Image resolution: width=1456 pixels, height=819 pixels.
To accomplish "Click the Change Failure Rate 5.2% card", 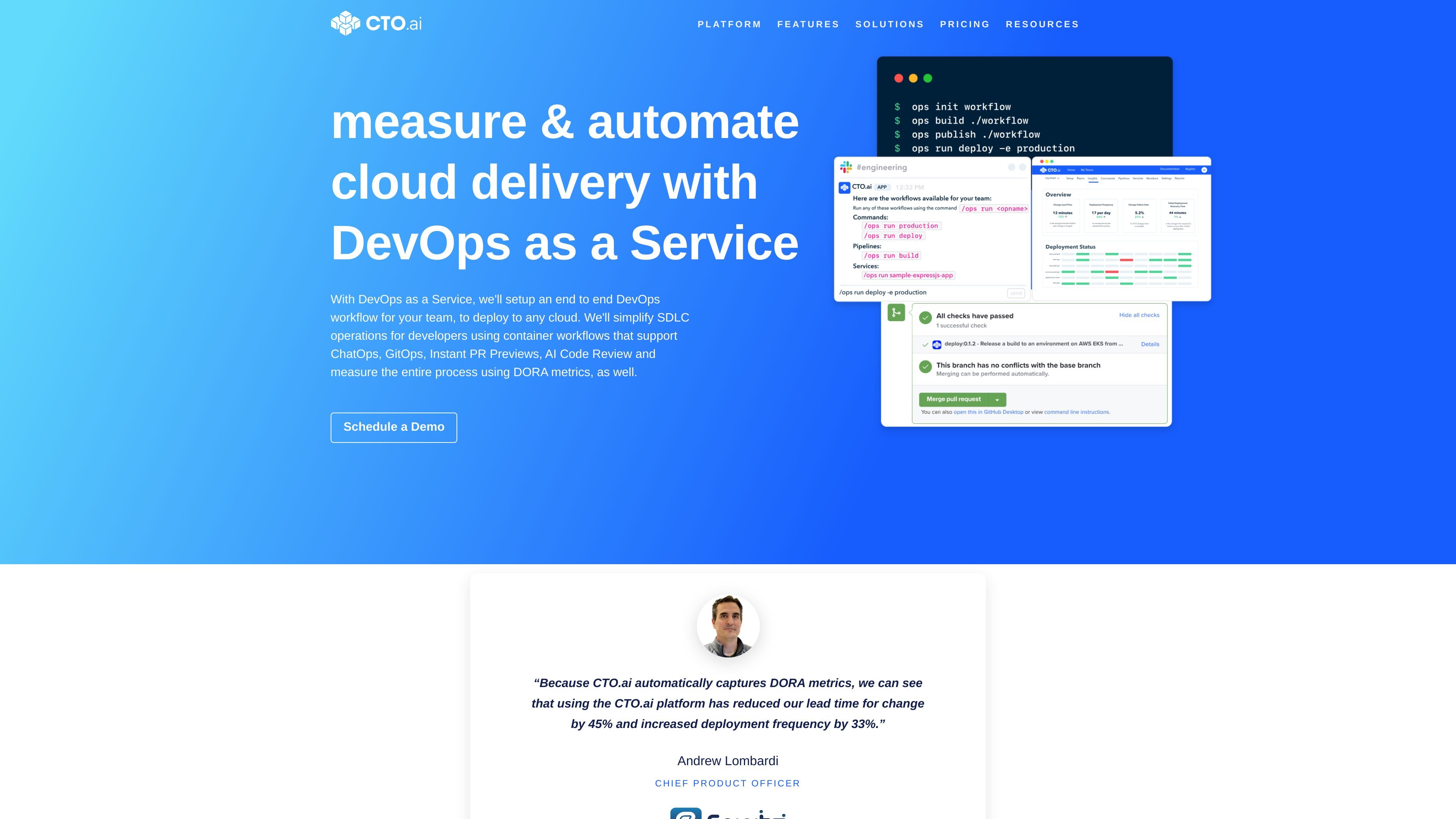I will pyautogui.click(x=1139, y=215).
